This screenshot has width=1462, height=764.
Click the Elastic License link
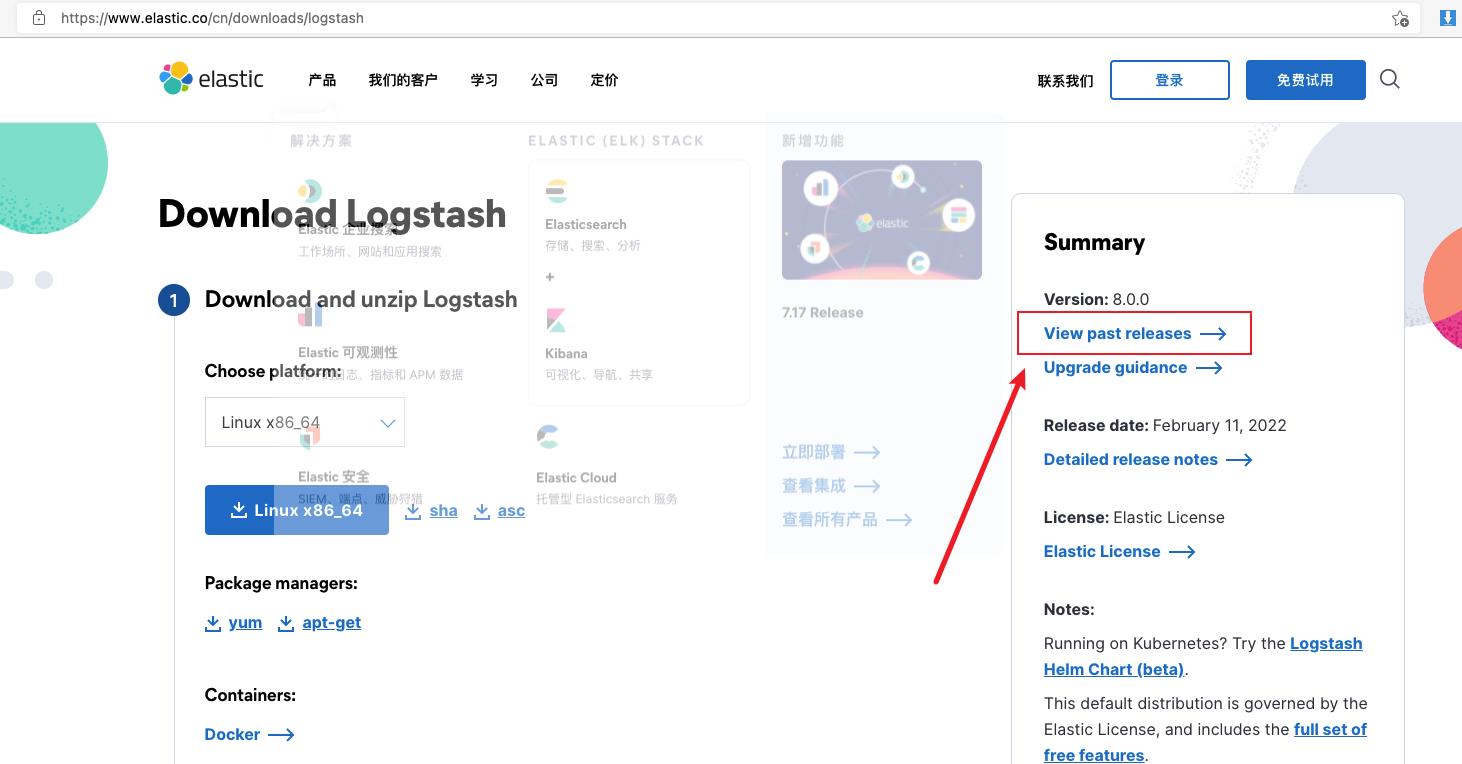[1120, 551]
